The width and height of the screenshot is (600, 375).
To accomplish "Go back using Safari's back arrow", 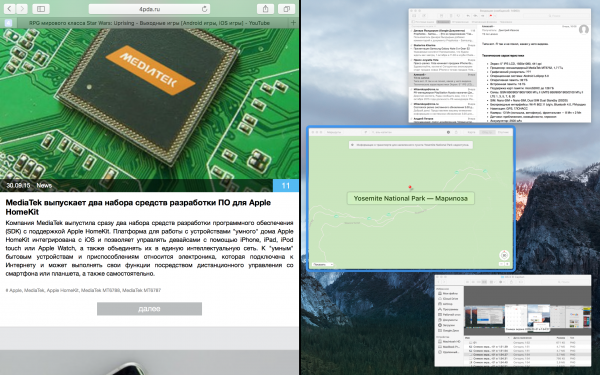I will coord(9,8).
